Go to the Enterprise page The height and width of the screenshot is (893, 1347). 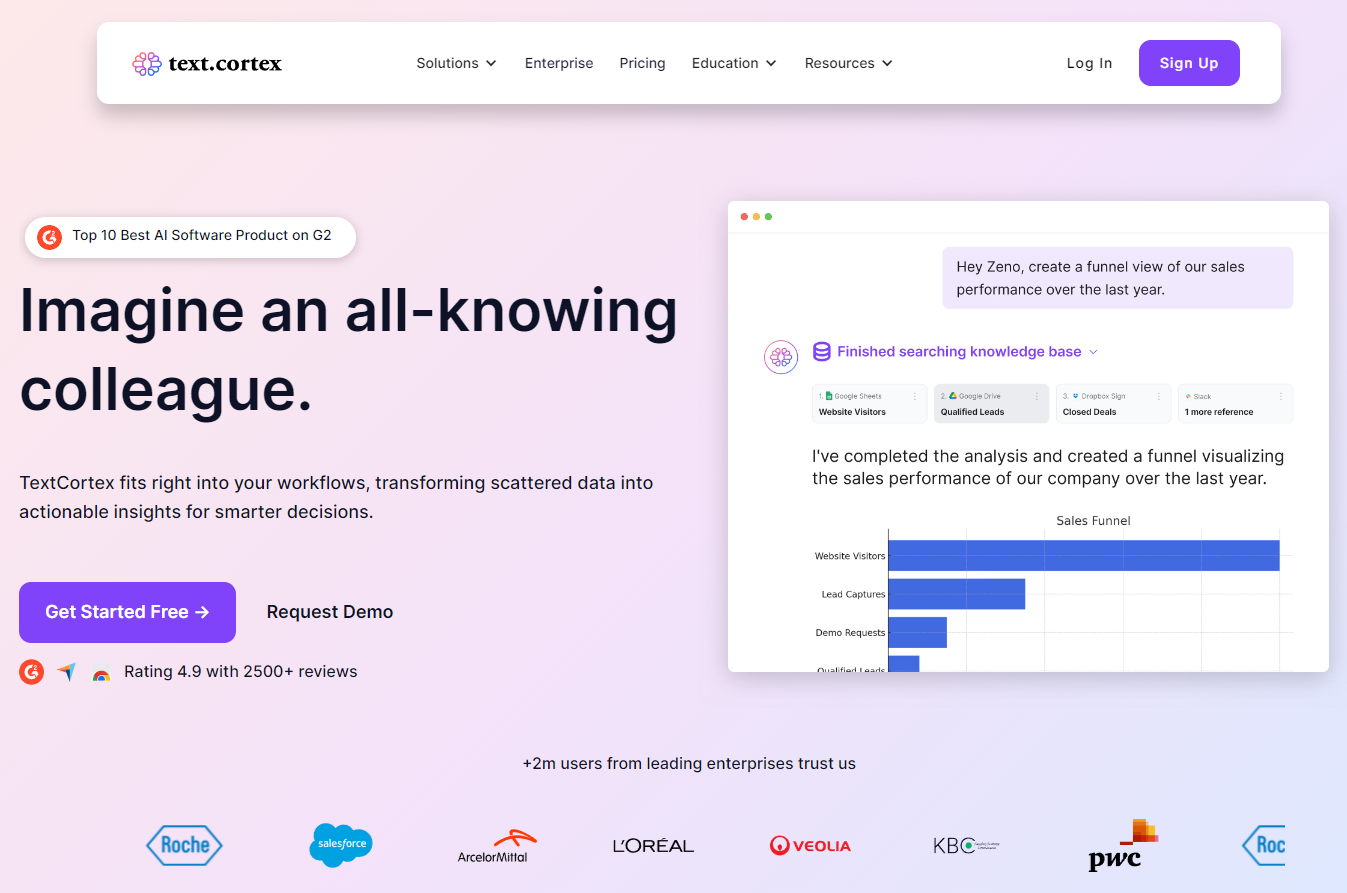[559, 63]
